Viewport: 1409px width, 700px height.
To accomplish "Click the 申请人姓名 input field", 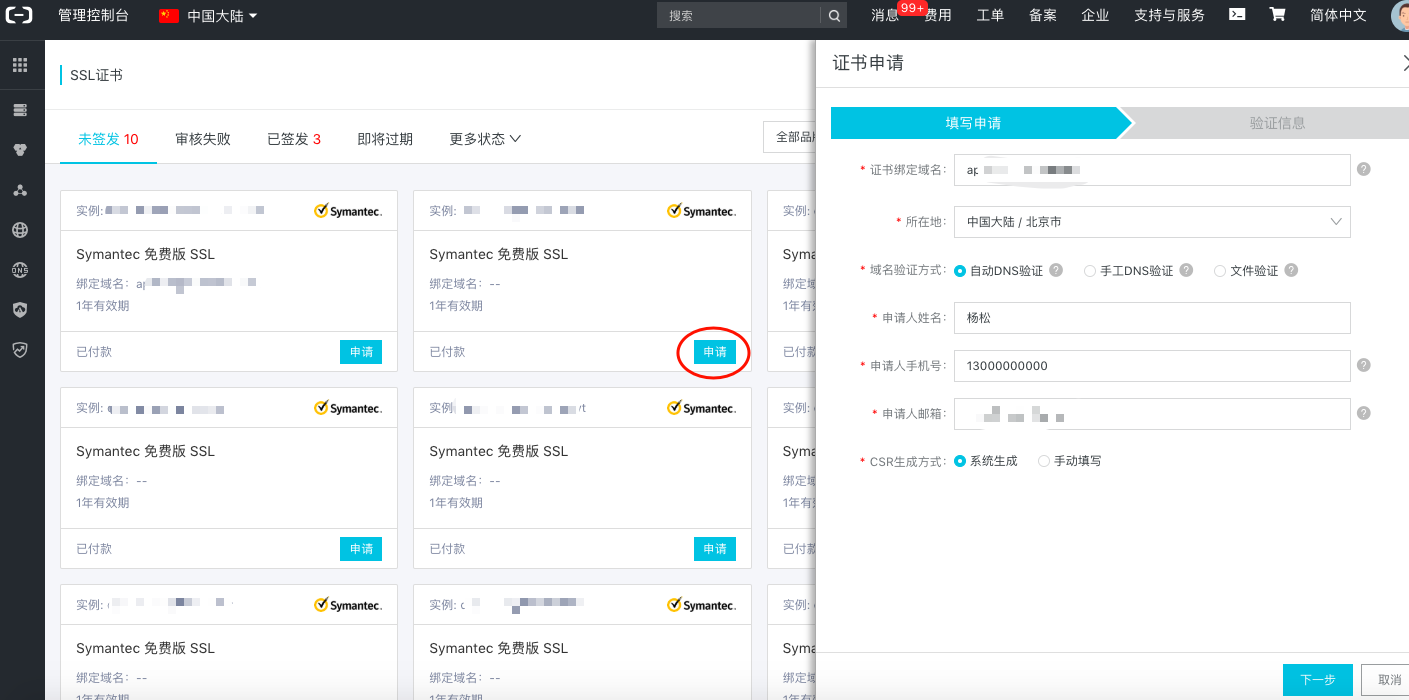I will pyautogui.click(x=1152, y=318).
